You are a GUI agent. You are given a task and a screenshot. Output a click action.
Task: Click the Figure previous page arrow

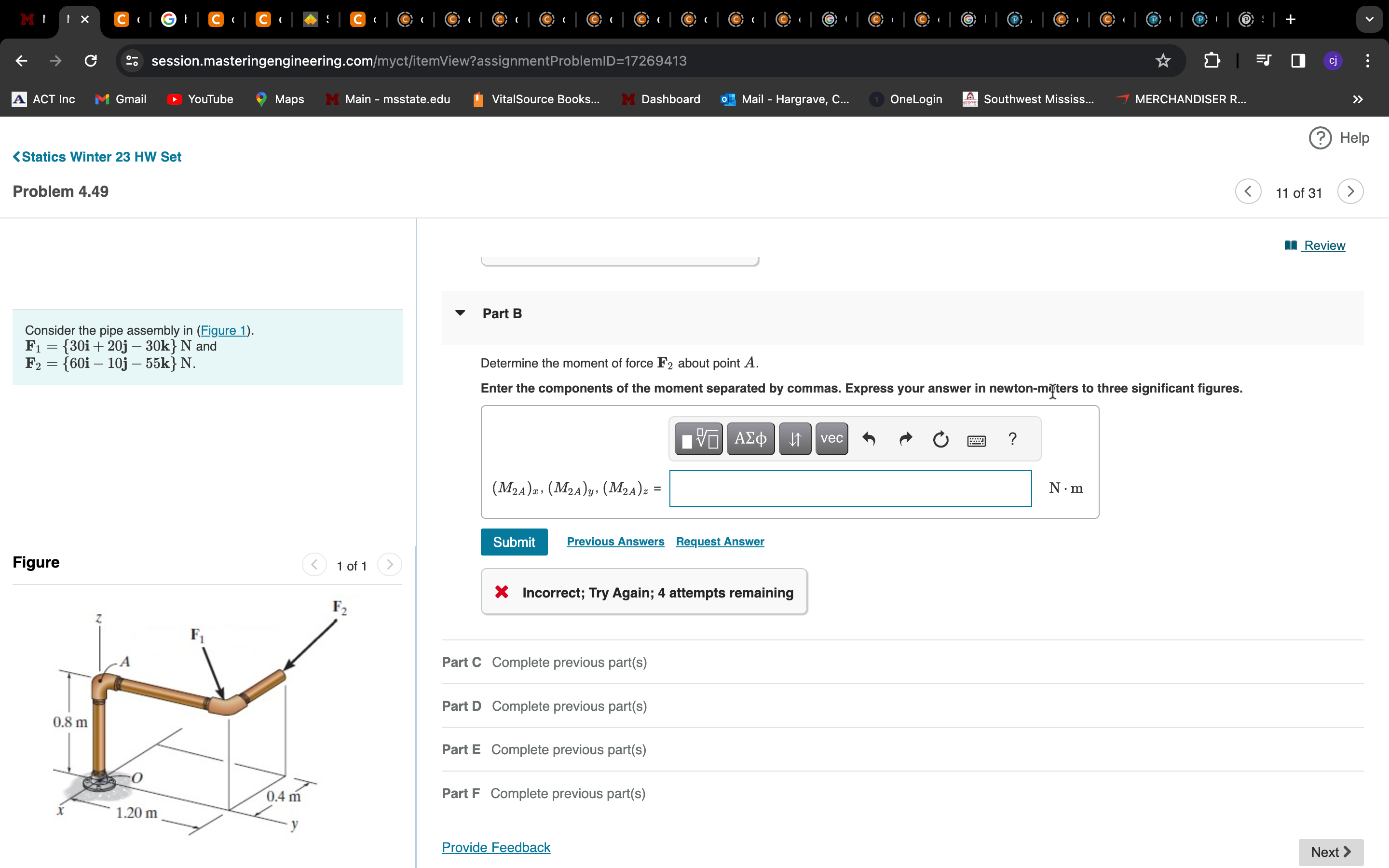click(x=315, y=564)
